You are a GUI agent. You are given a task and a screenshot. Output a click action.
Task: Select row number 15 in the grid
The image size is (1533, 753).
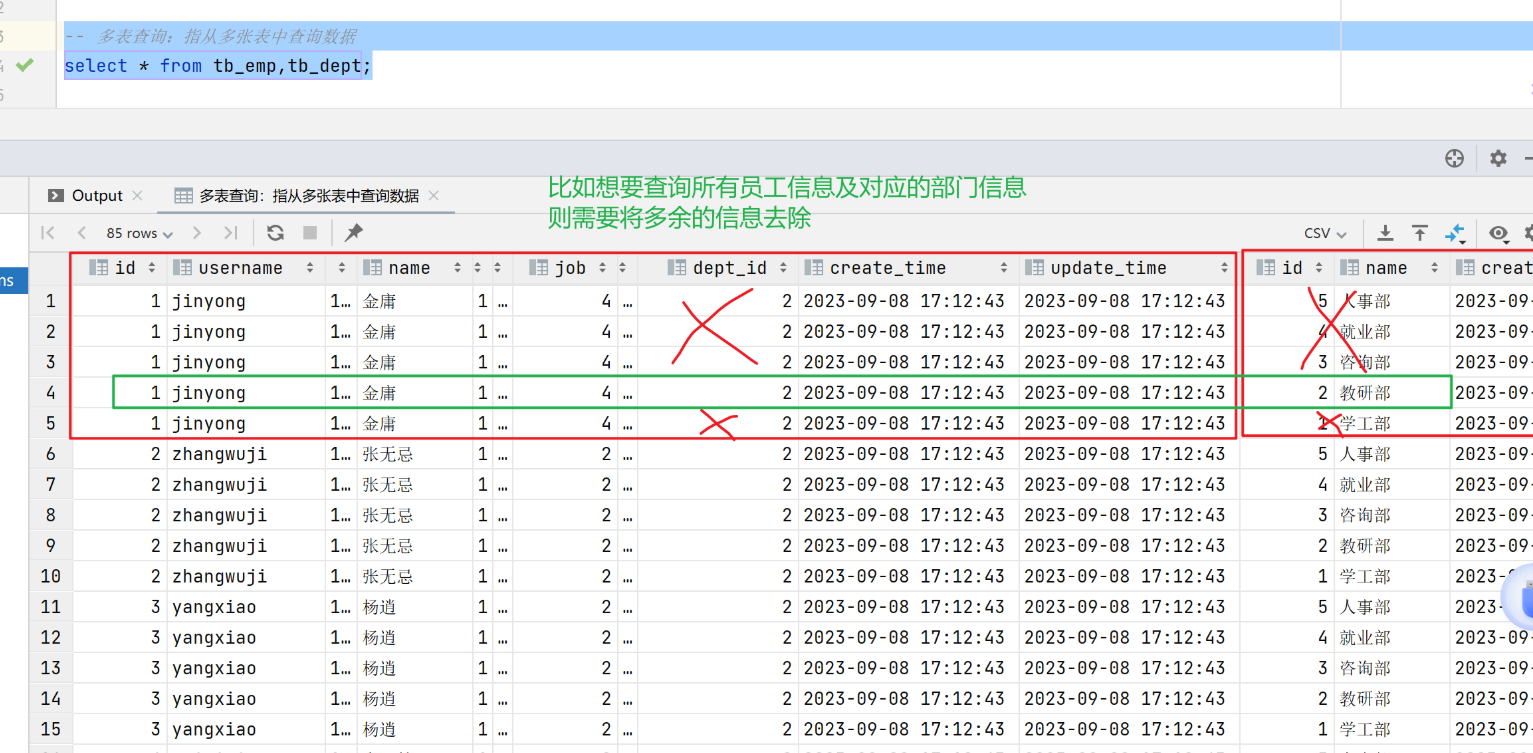[51, 730]
